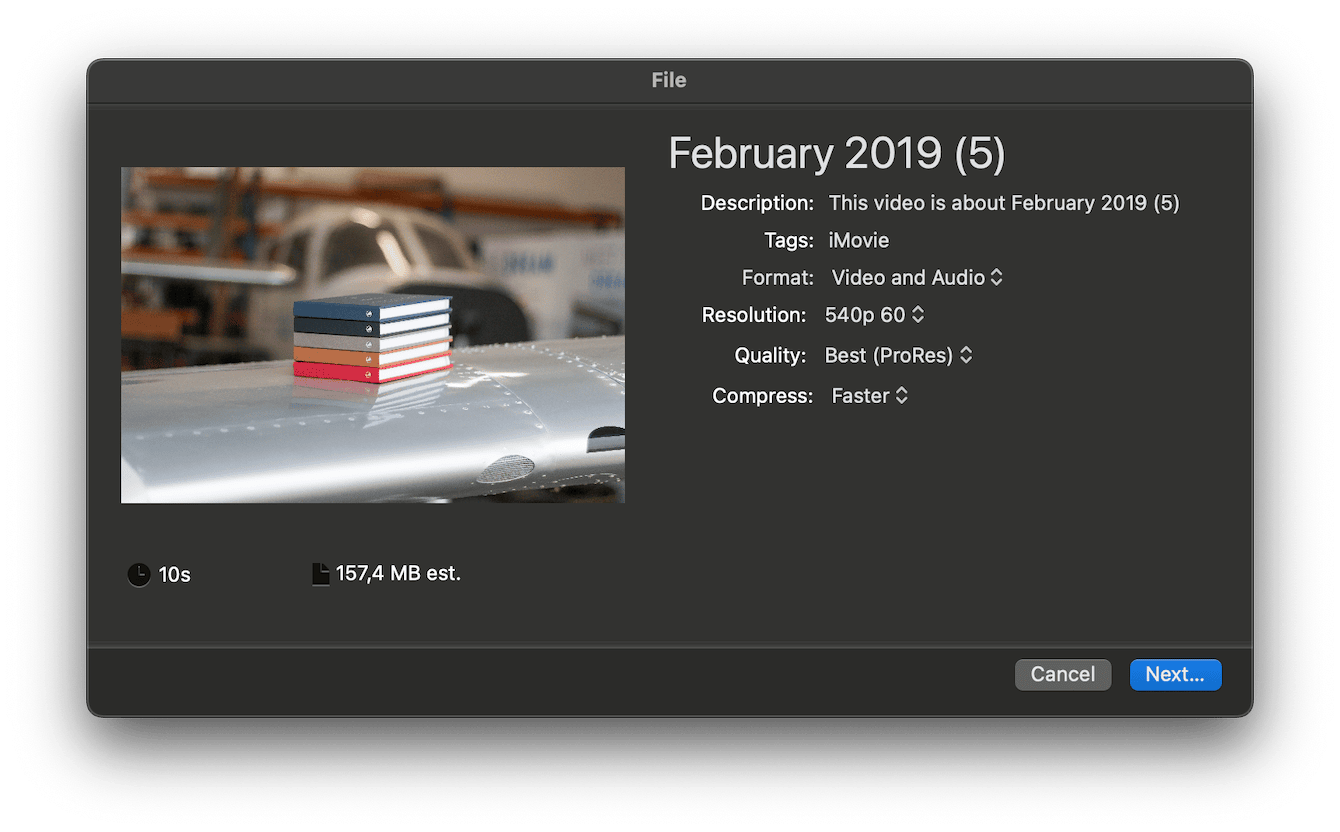Image resolution: width=1340 pixels, height=832 pixels.
Task: Click the chevron arrows beside Faster
Action: [x=901, y=396]
